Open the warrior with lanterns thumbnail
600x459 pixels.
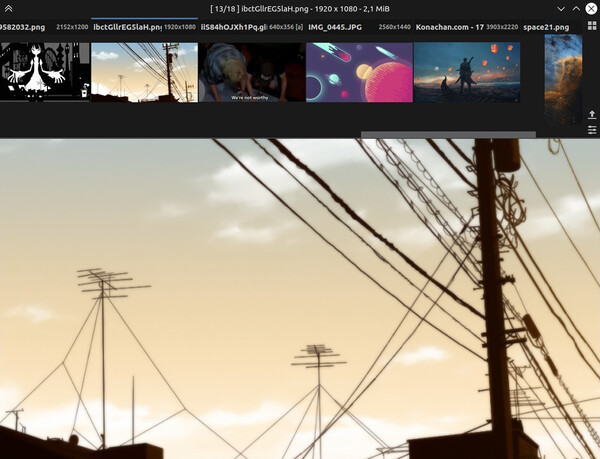tap(466, 72)
